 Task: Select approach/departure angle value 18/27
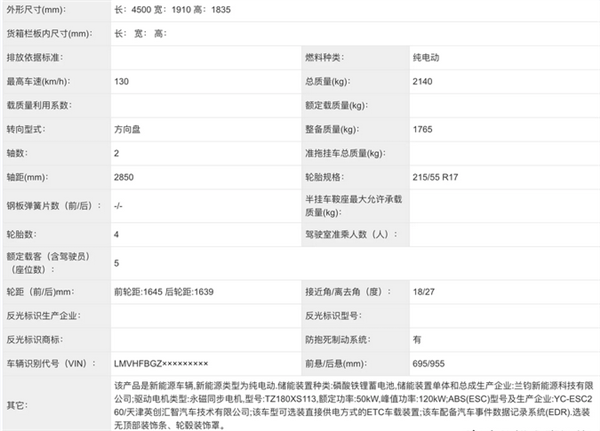coord(424,292)
